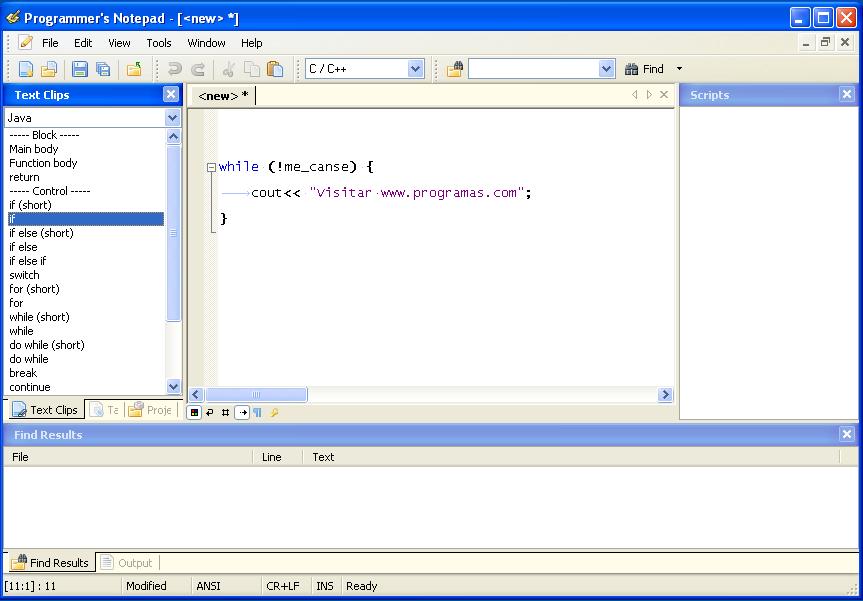Select the 'Main body' text clip
The image size is (863, 601).
coord(34,149)
